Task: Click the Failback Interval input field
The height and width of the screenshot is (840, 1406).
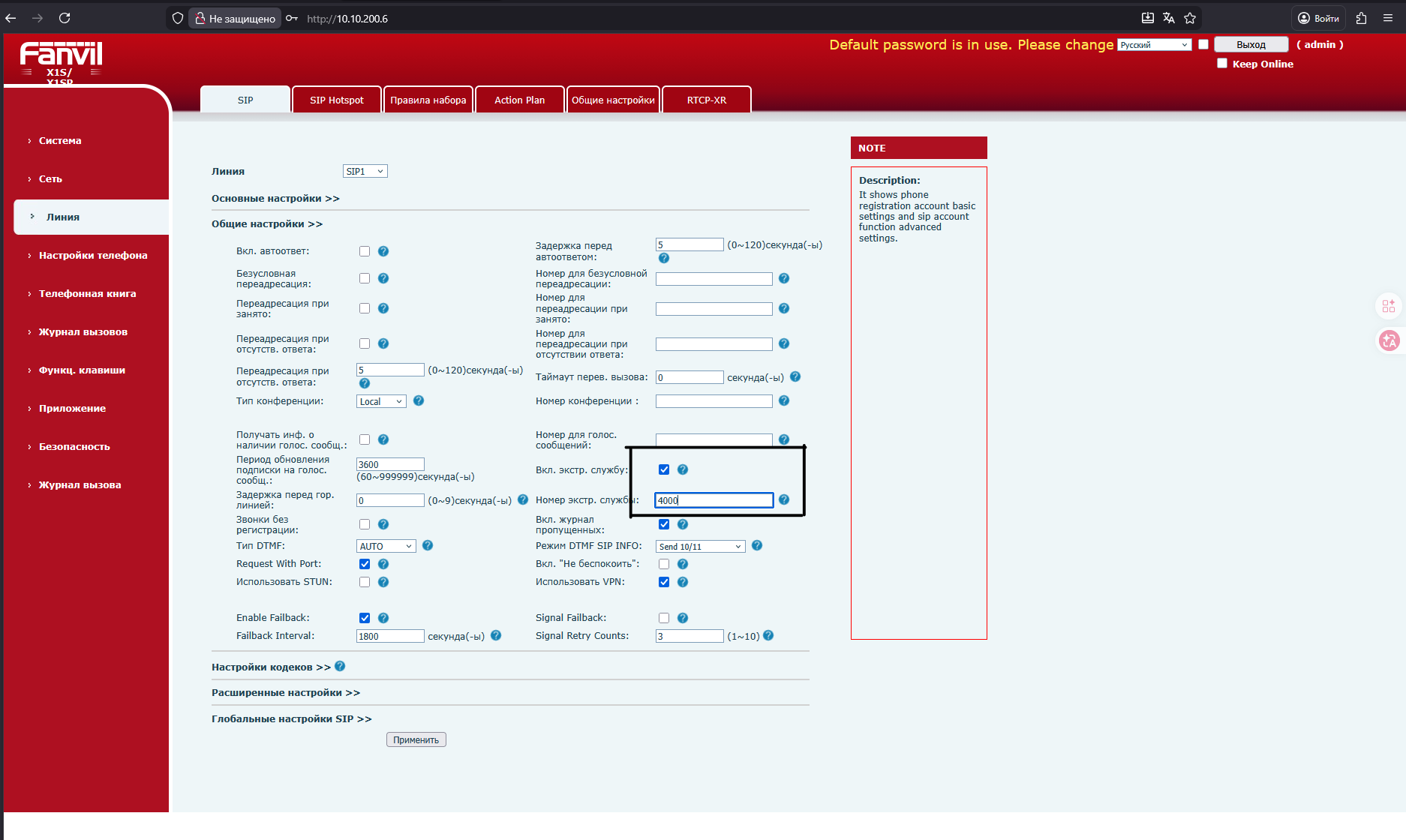Action: (390, 637)
